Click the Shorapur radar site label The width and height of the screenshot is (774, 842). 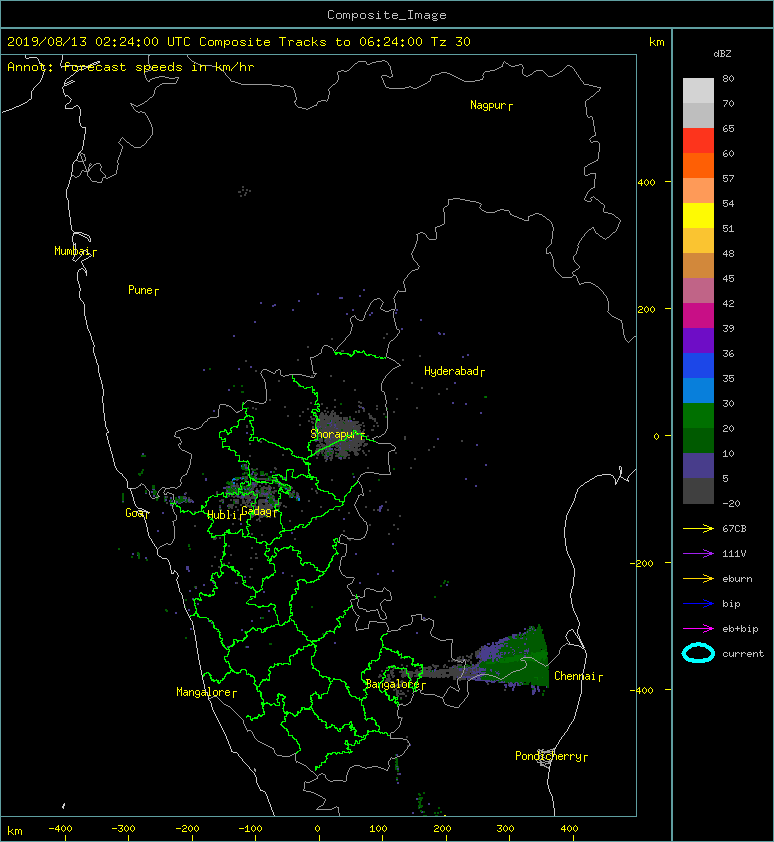point(337,434)
